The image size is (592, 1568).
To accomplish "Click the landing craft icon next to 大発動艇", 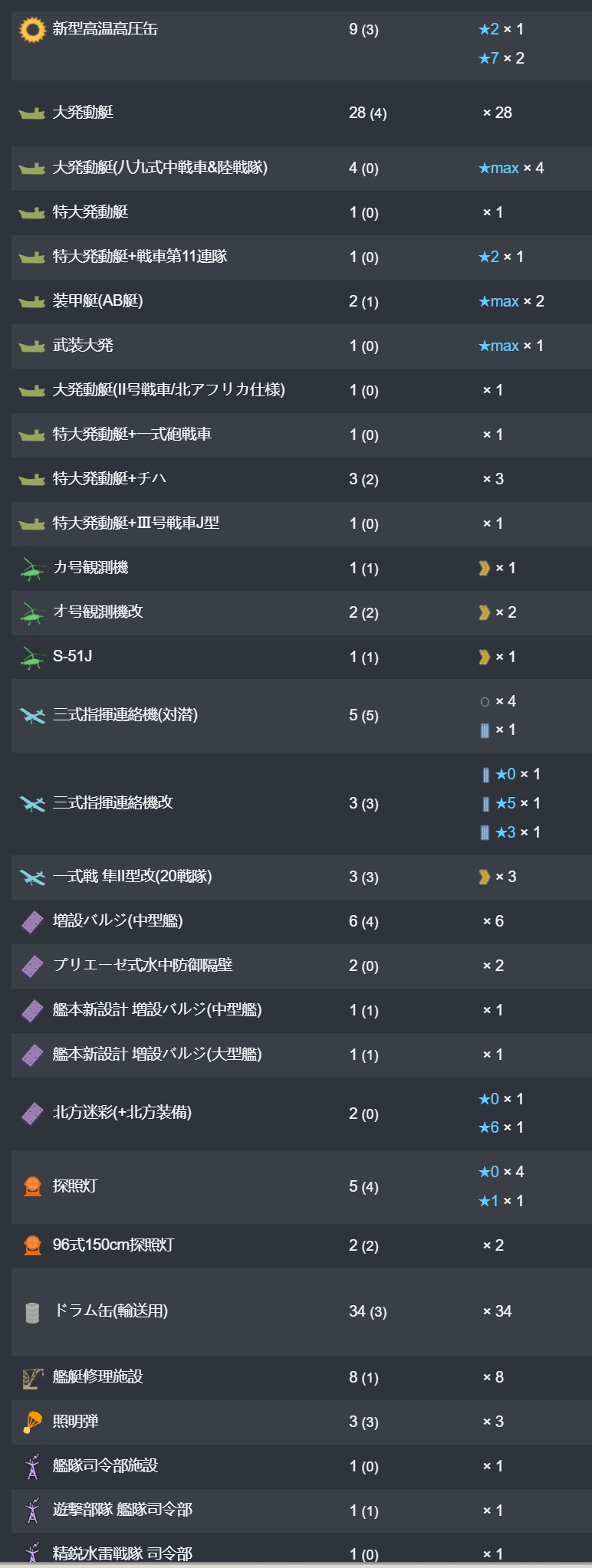I will 32,113.
